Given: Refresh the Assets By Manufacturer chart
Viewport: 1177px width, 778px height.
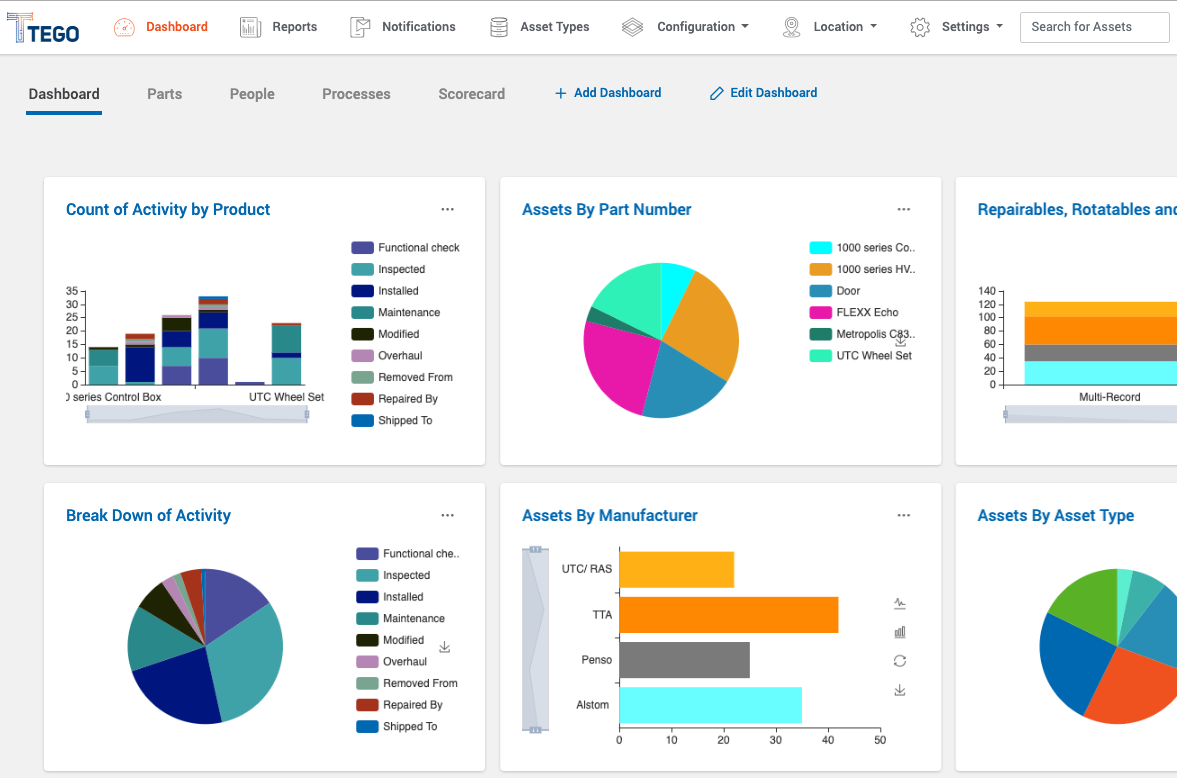Looking at the screenshot, I should point(899,661).
